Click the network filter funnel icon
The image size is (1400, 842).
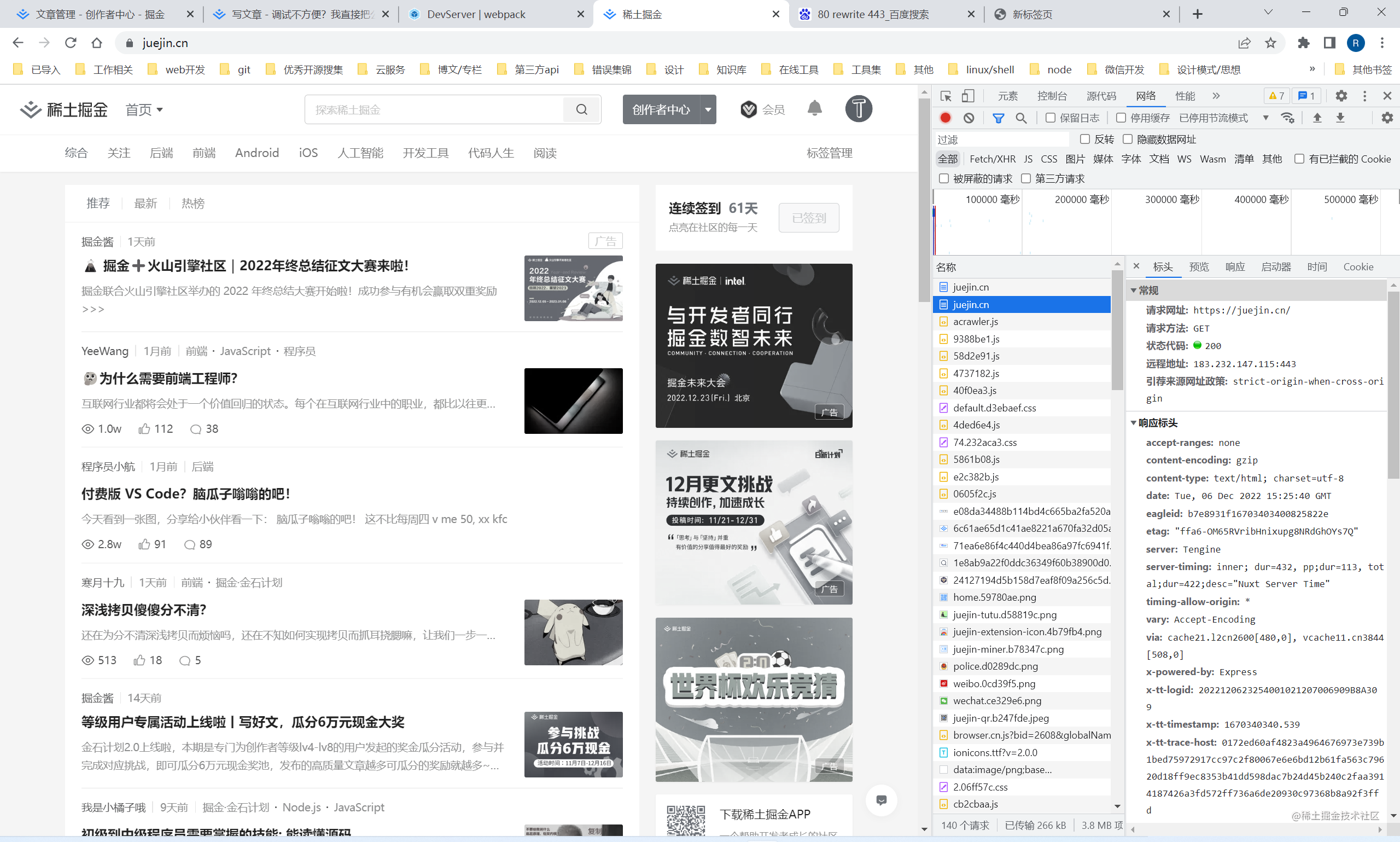998,118
